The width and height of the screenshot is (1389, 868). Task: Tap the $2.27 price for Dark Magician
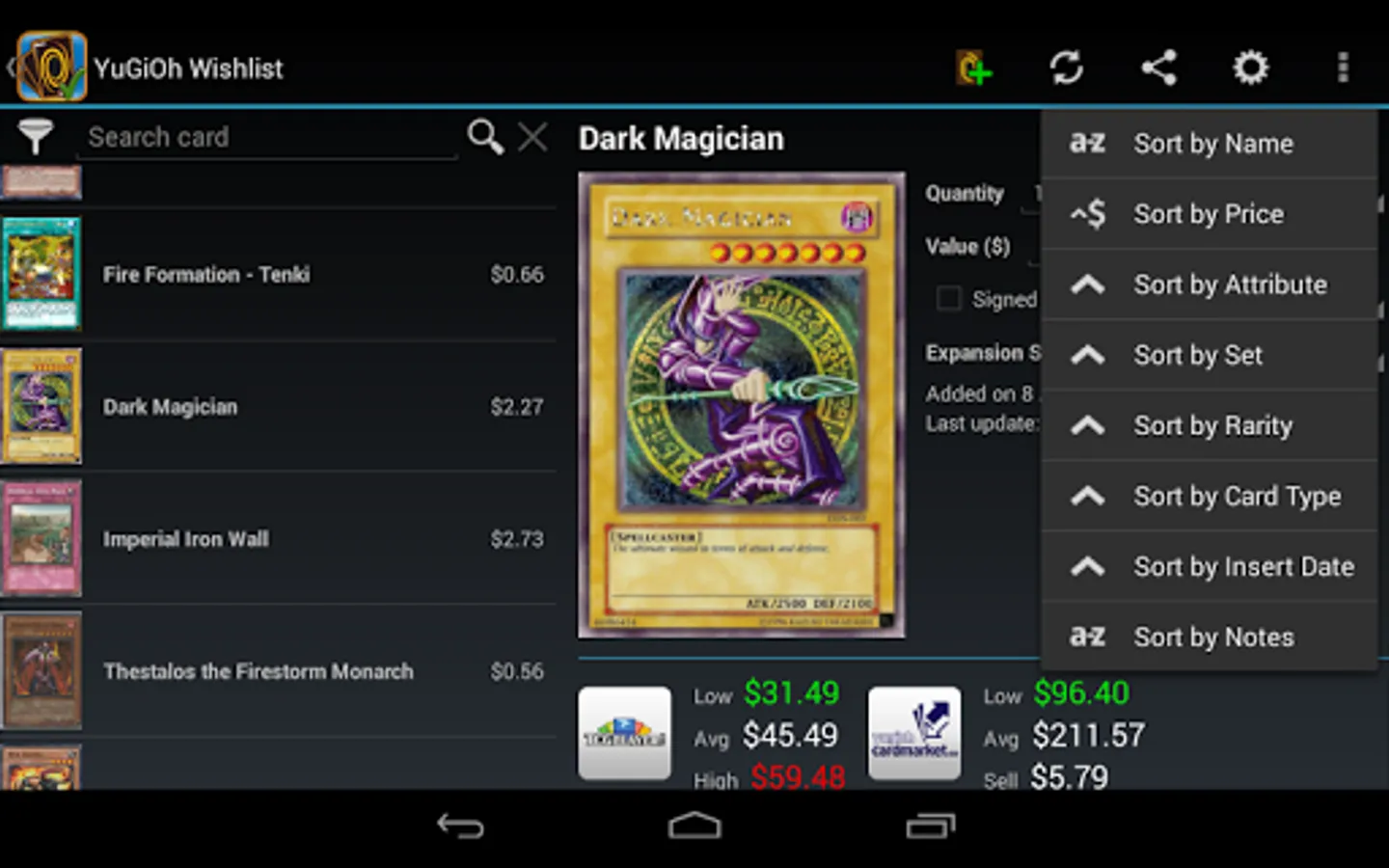click(517, 407)
